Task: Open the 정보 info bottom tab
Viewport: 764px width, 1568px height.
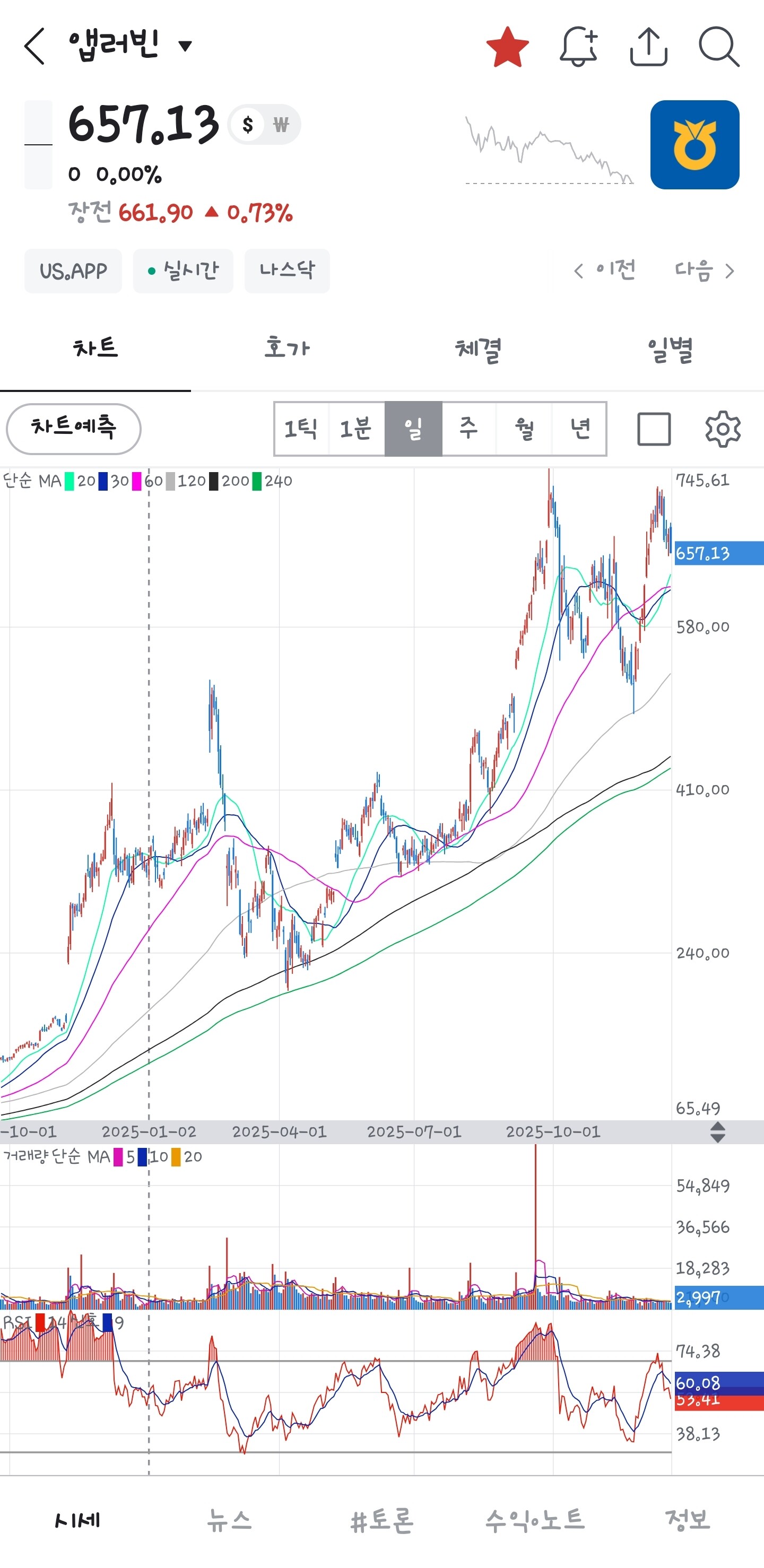Action: pos(688,1520)
